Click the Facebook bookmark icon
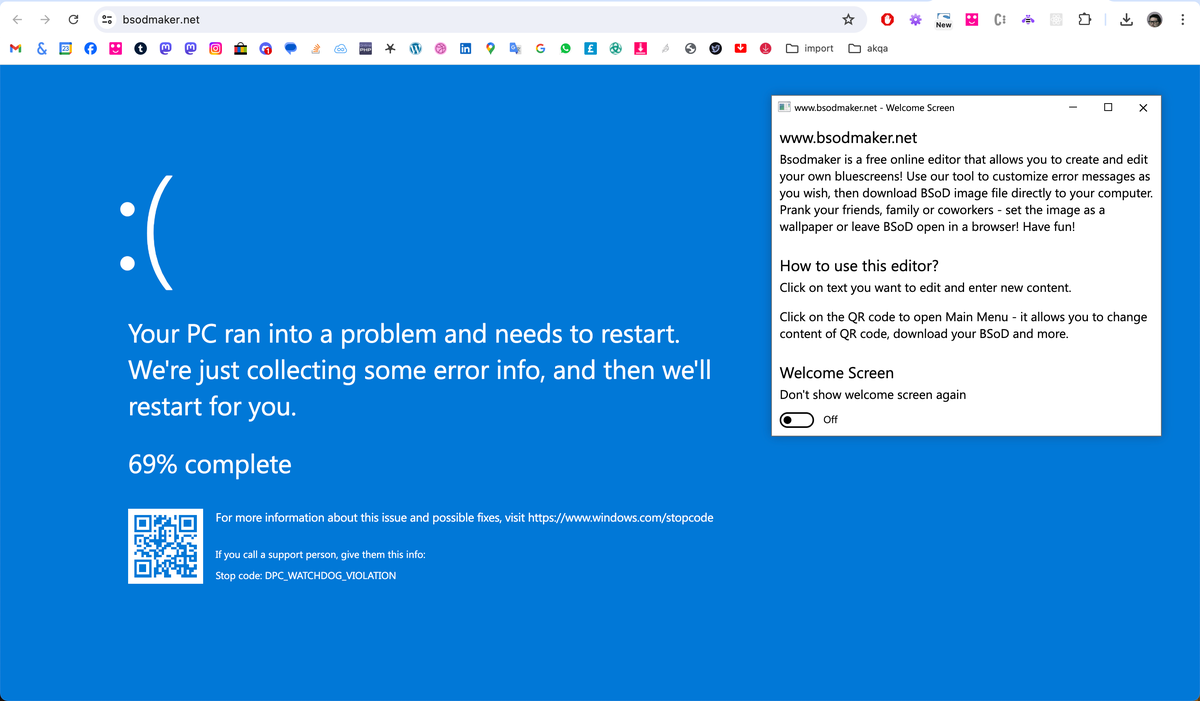 click(x=91, y=48)
